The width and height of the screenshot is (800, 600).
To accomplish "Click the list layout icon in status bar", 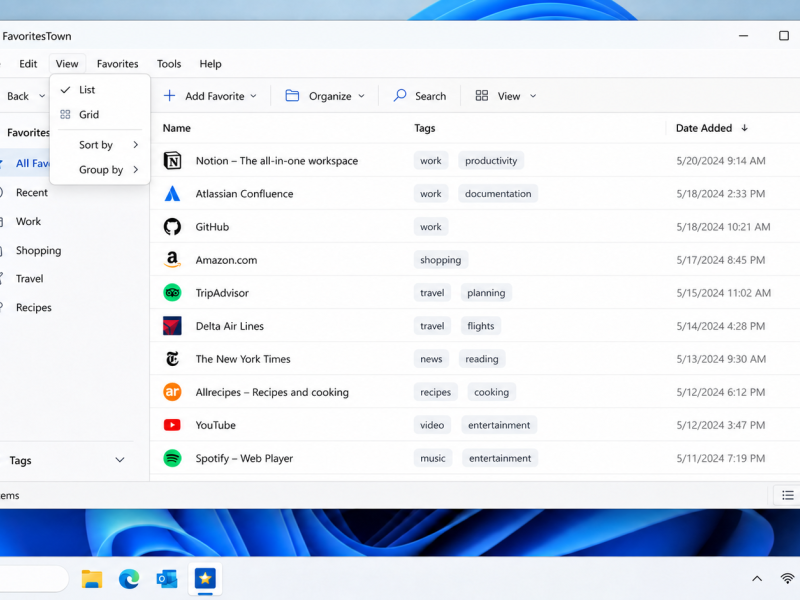I will (788, 495).
